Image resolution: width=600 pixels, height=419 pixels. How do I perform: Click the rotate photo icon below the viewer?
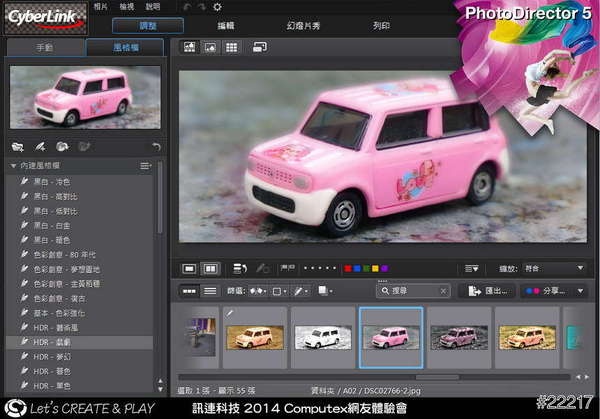[x=240, y=268]
